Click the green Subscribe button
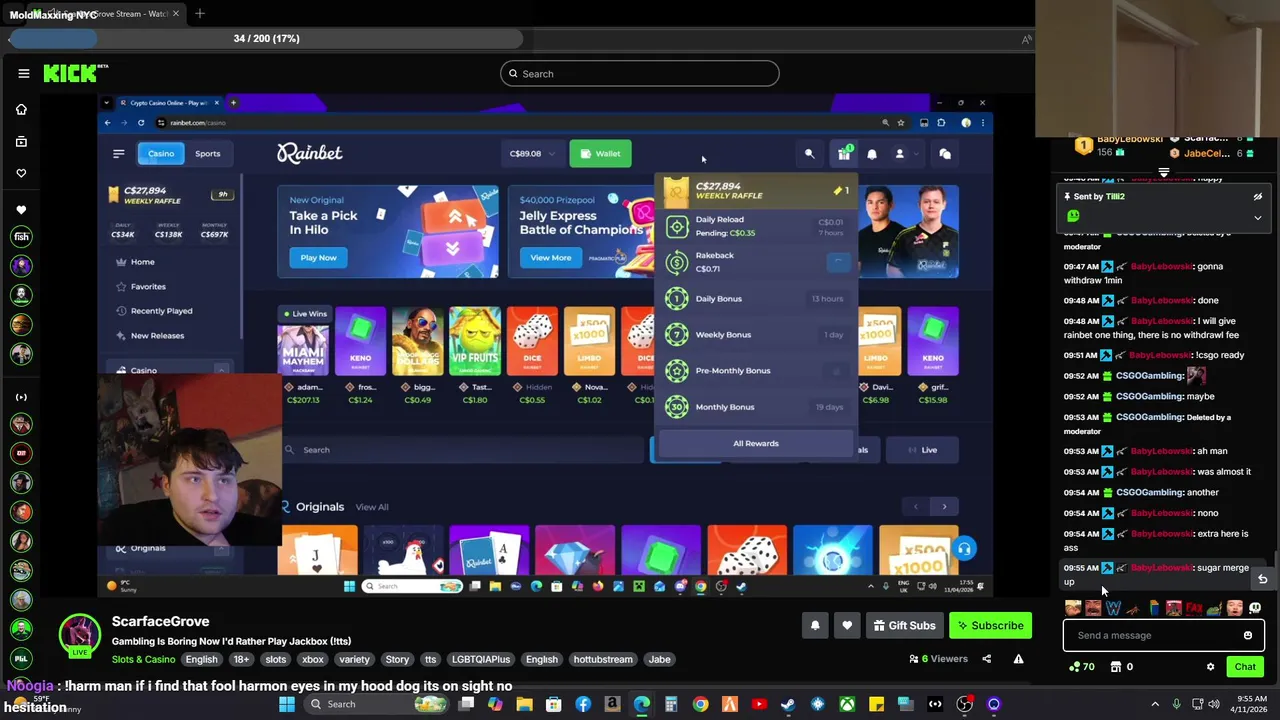 990,626
